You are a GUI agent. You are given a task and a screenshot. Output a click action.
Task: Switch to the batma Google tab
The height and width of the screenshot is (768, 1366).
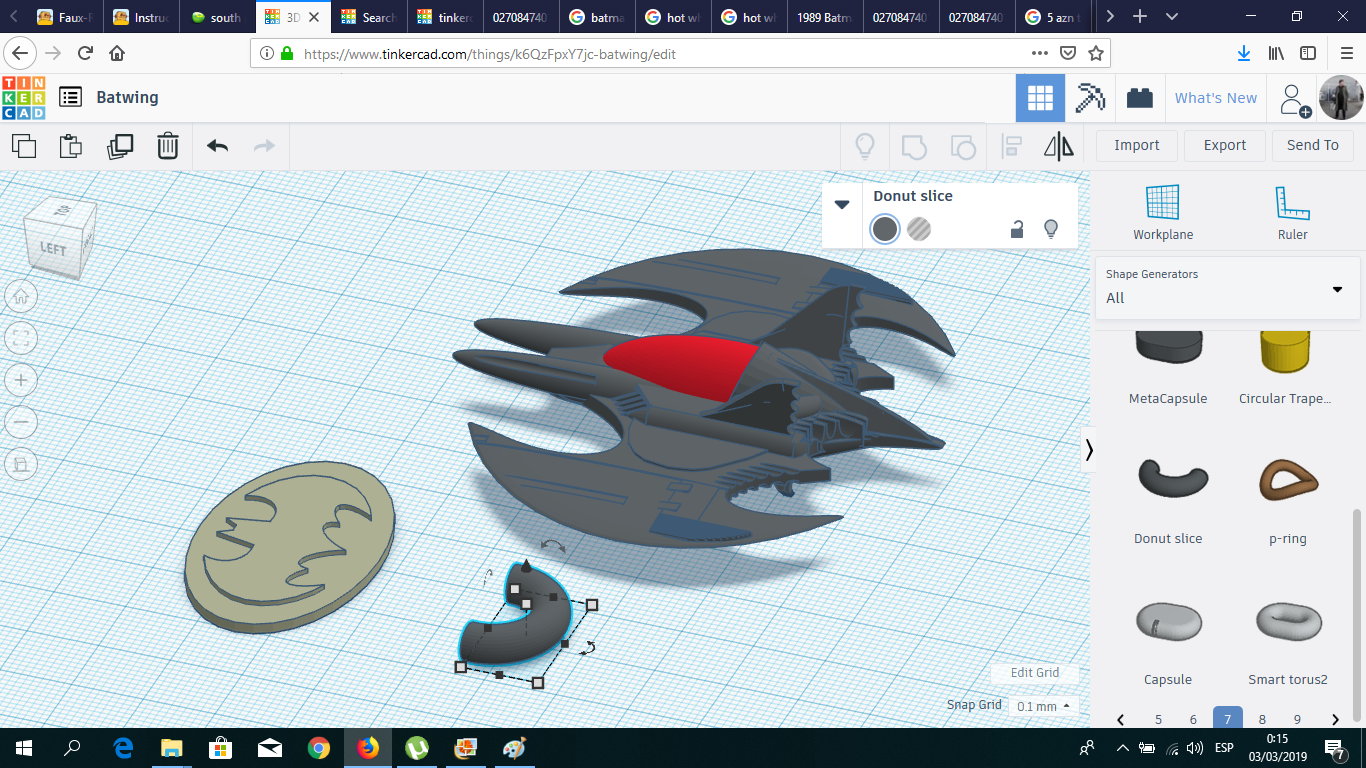[597, 17]
